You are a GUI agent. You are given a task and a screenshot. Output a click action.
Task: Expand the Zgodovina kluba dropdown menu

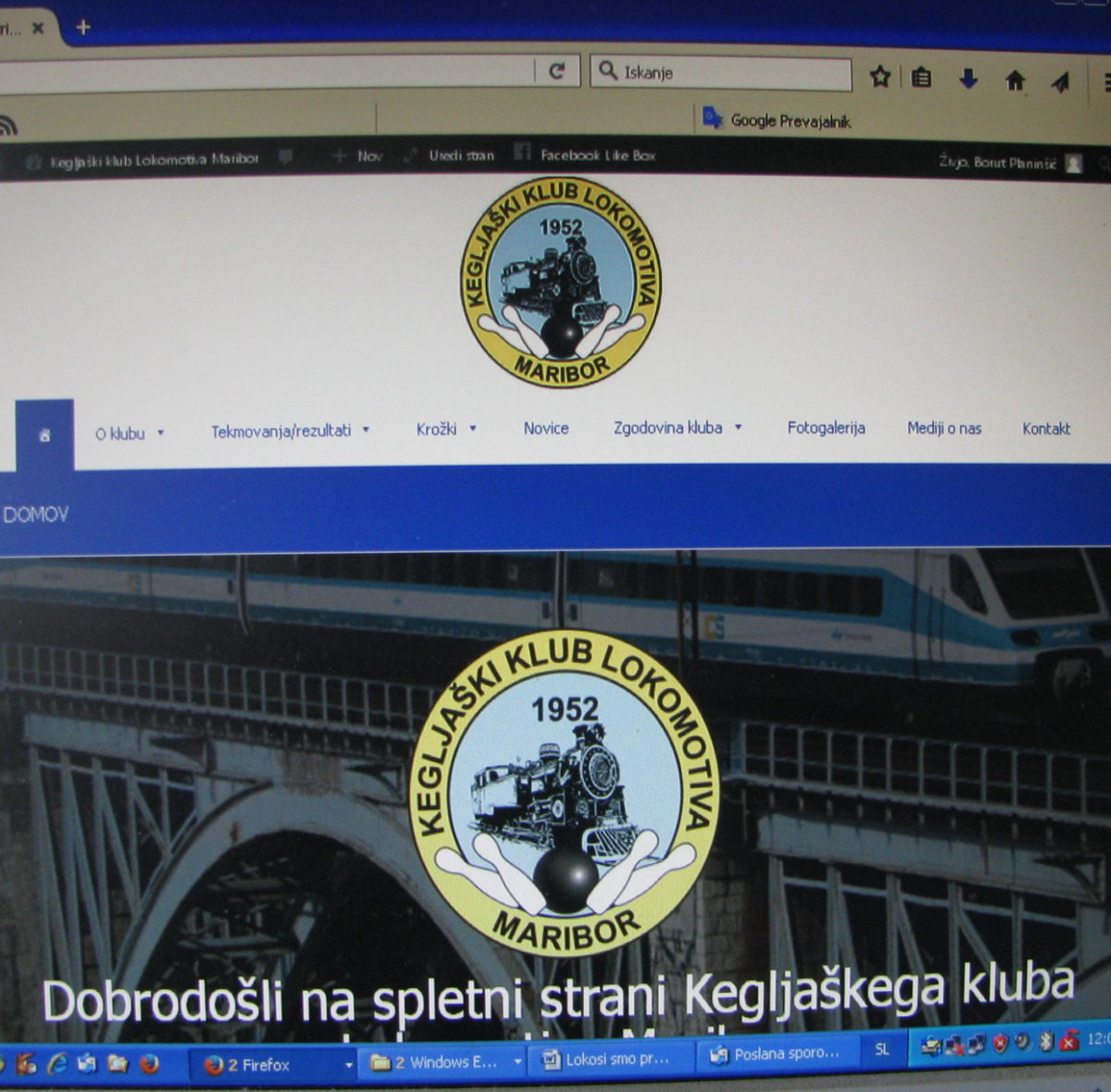click(678, 427)
